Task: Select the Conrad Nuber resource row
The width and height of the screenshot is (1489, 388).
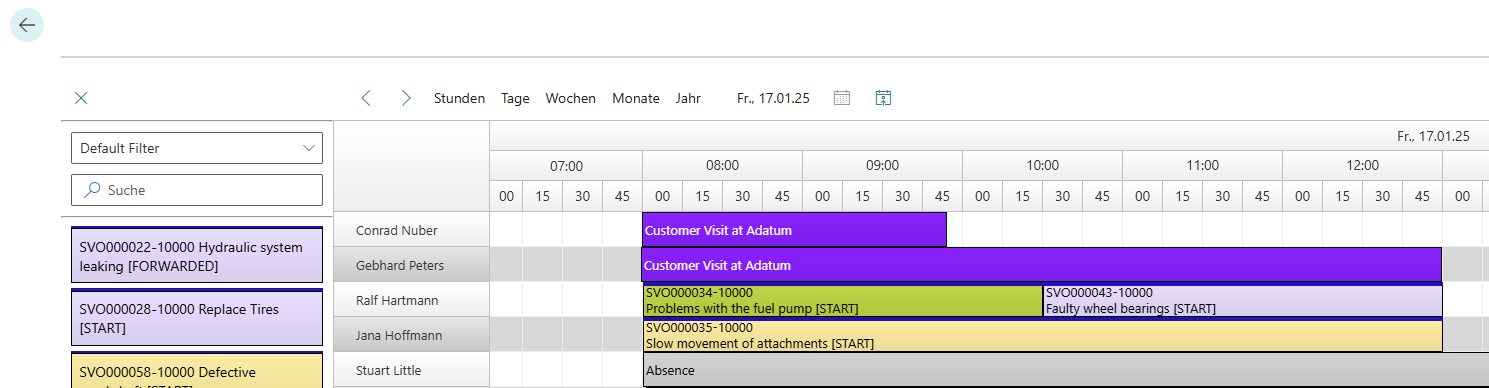Action: click(411, 230)
